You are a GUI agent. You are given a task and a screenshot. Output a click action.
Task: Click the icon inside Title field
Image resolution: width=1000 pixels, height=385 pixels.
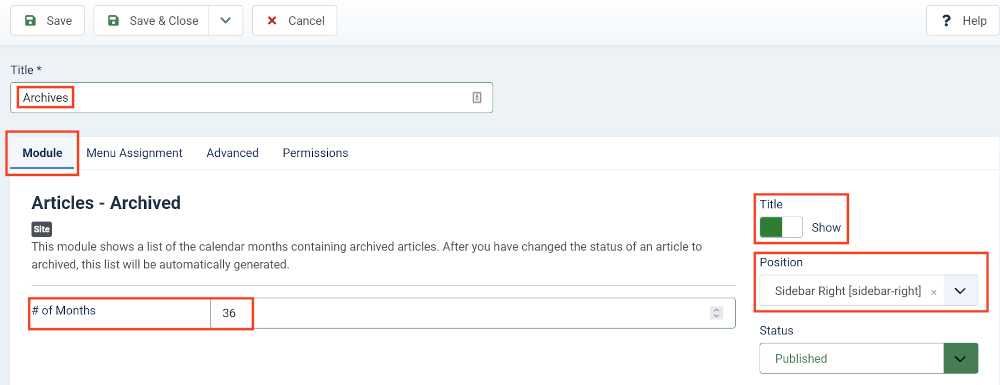[x=477, y=98]
